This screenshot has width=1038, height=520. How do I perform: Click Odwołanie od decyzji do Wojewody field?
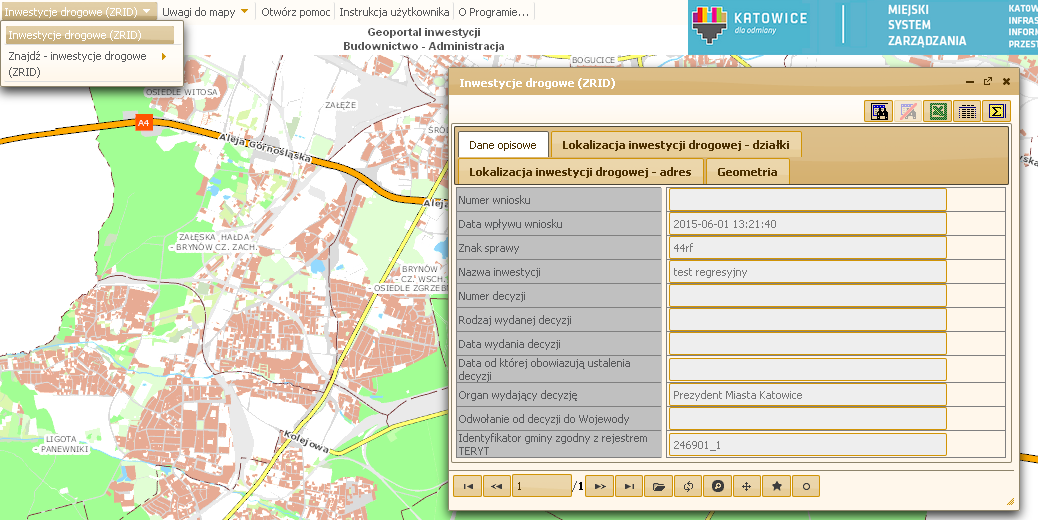(808, 419)
